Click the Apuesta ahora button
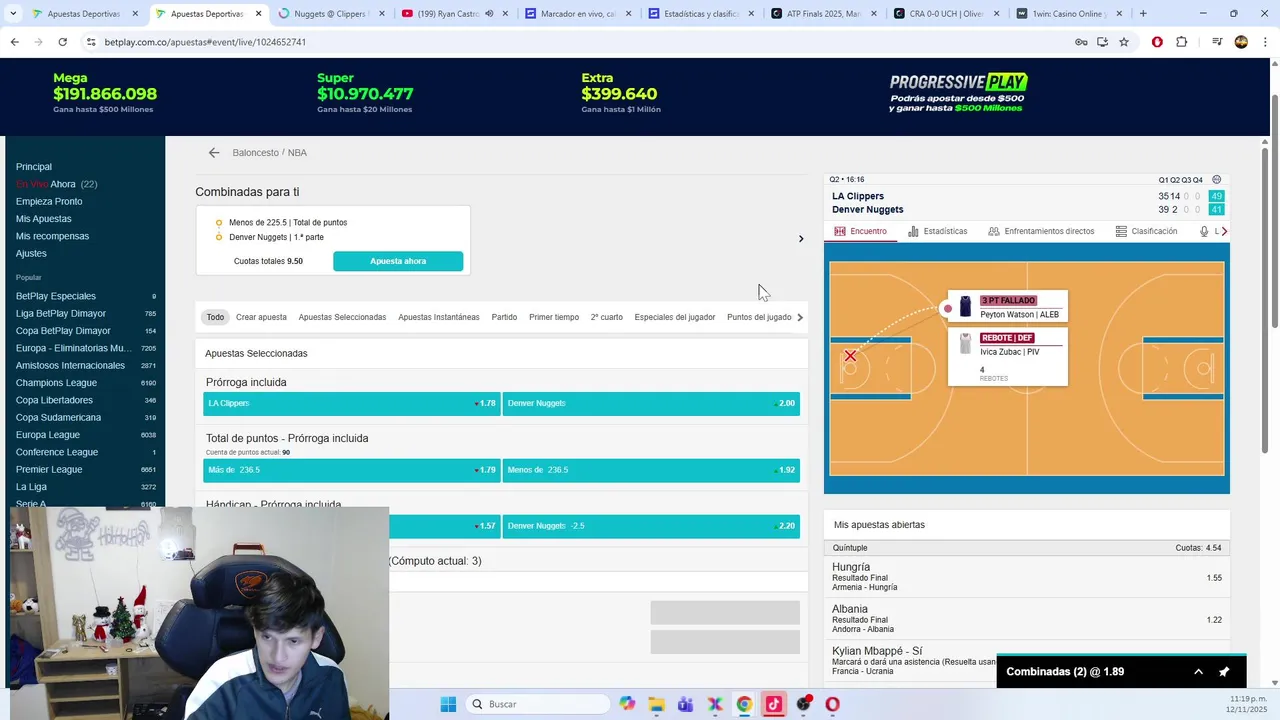Image resolution: width=1280 pixels, height=720 pixels. (398, 261)
